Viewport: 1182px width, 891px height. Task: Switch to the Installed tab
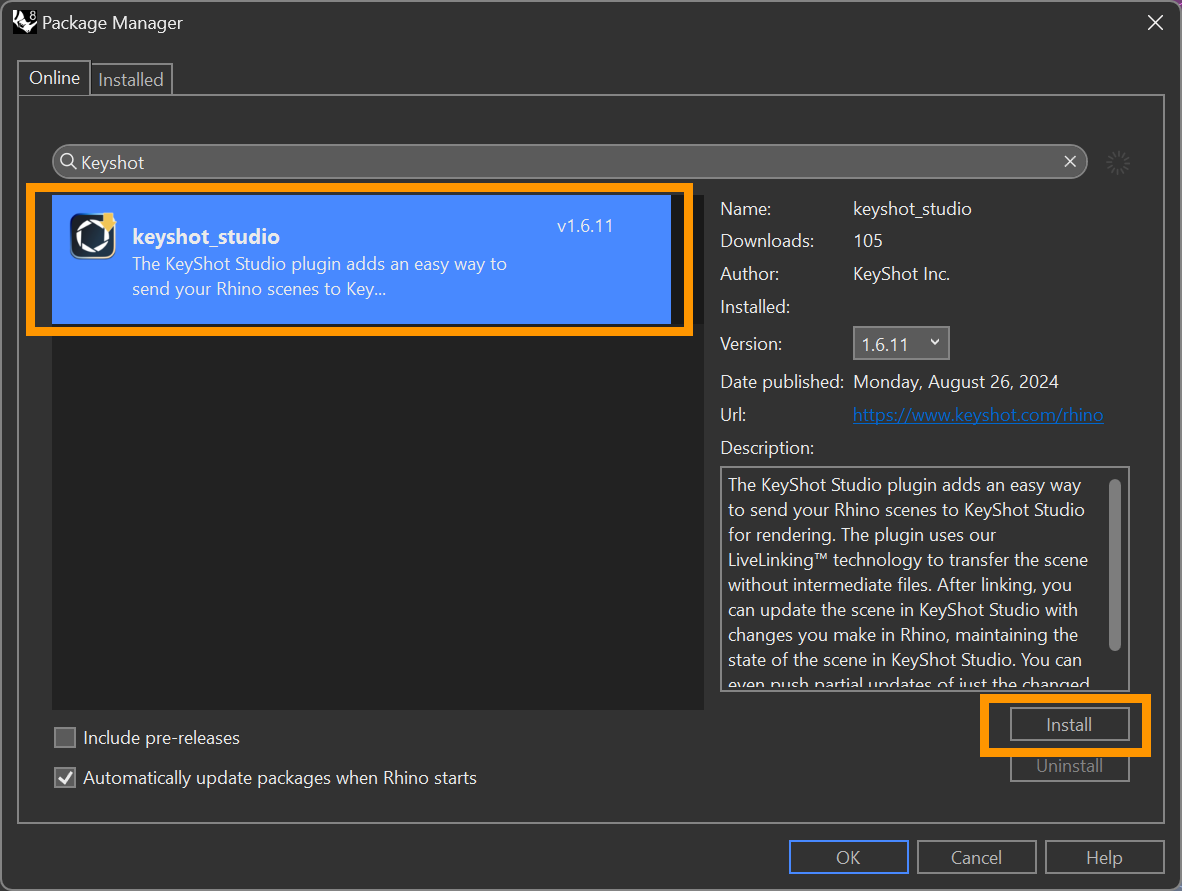coord(130,80)
